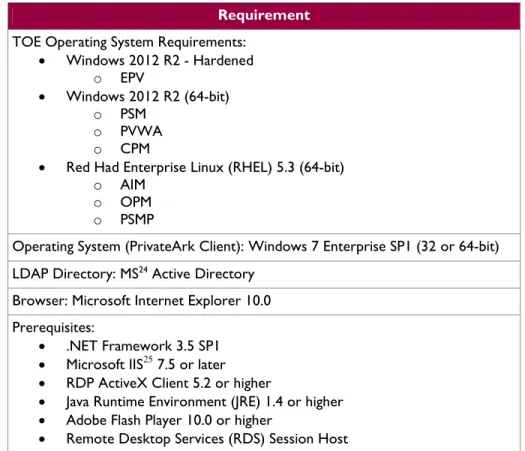Open footnote 25 beside Microsoft IIS

point(148,360)
